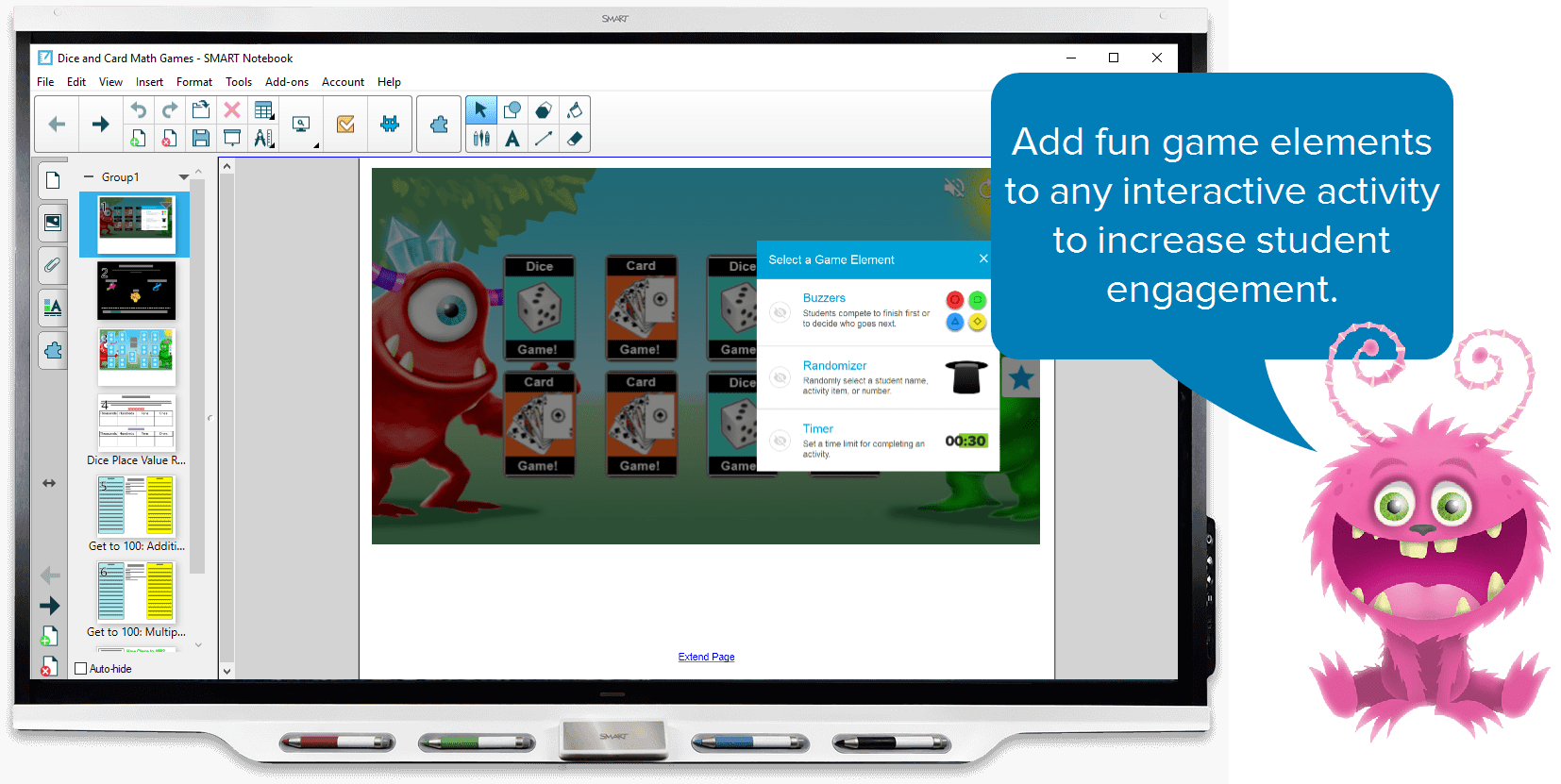Select the Get to 100: Multiplication thumbnail

136,592
